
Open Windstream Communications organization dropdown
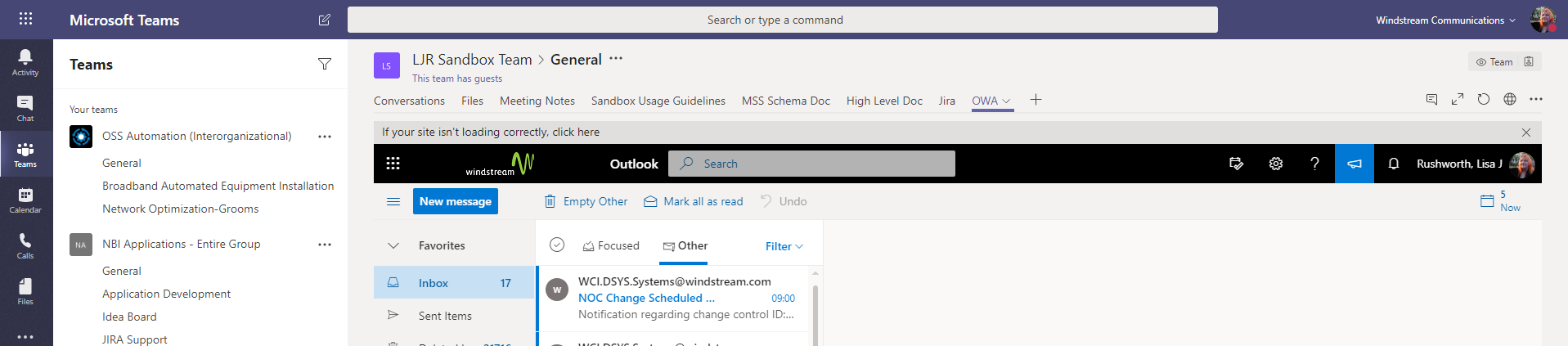pyautogui.click(x=1445, y=20)
